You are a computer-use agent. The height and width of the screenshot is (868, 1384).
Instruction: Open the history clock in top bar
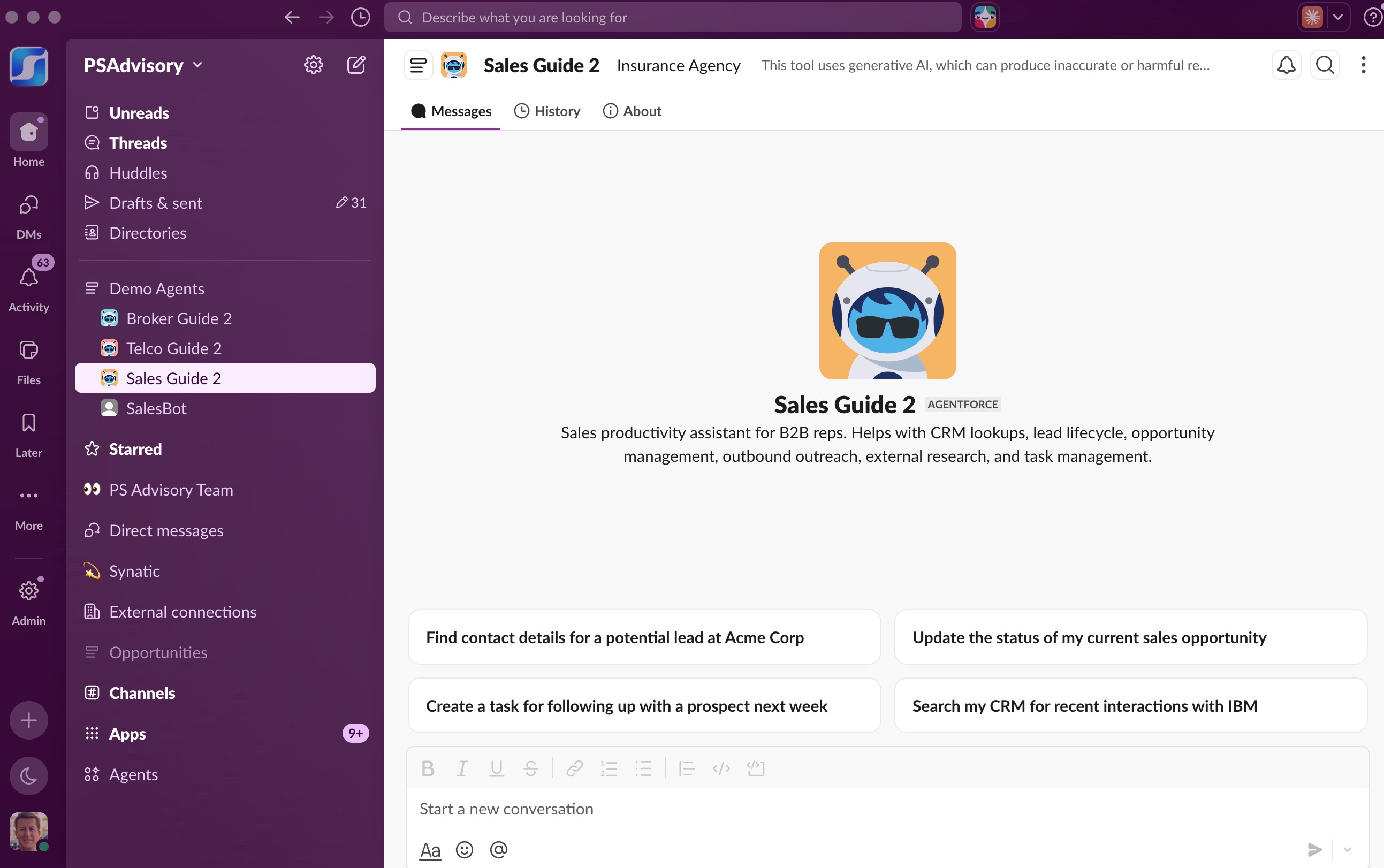(361, 17)
